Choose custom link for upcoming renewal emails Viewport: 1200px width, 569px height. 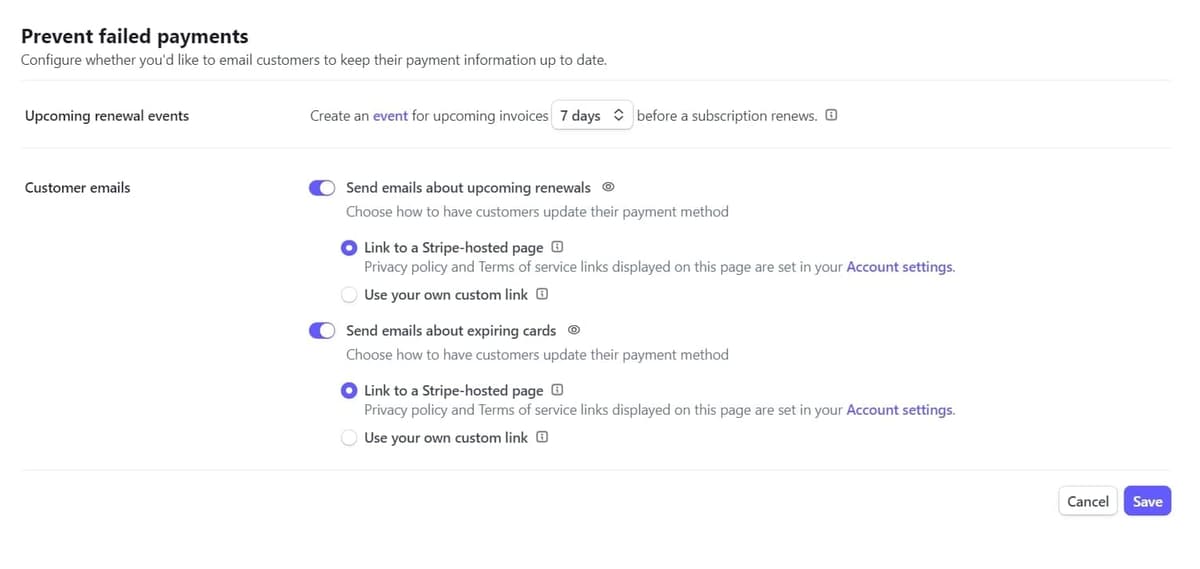coord(349,295)
